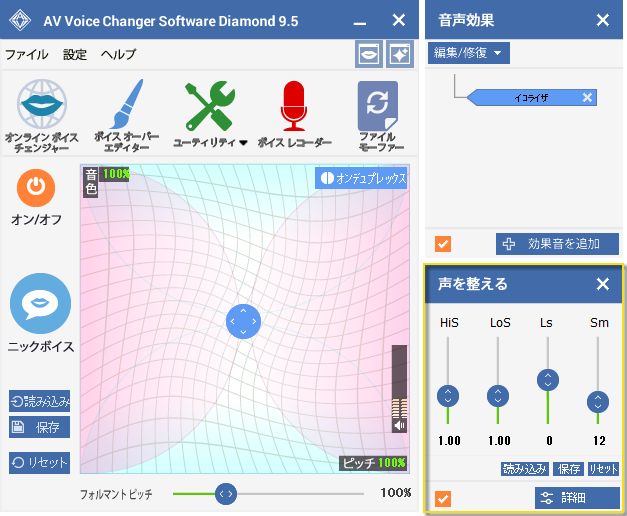Image resolution: width=627 pixels, height=516 pixels.
Task: Click the formant pitch 100% value
Action: click(395, 493)
